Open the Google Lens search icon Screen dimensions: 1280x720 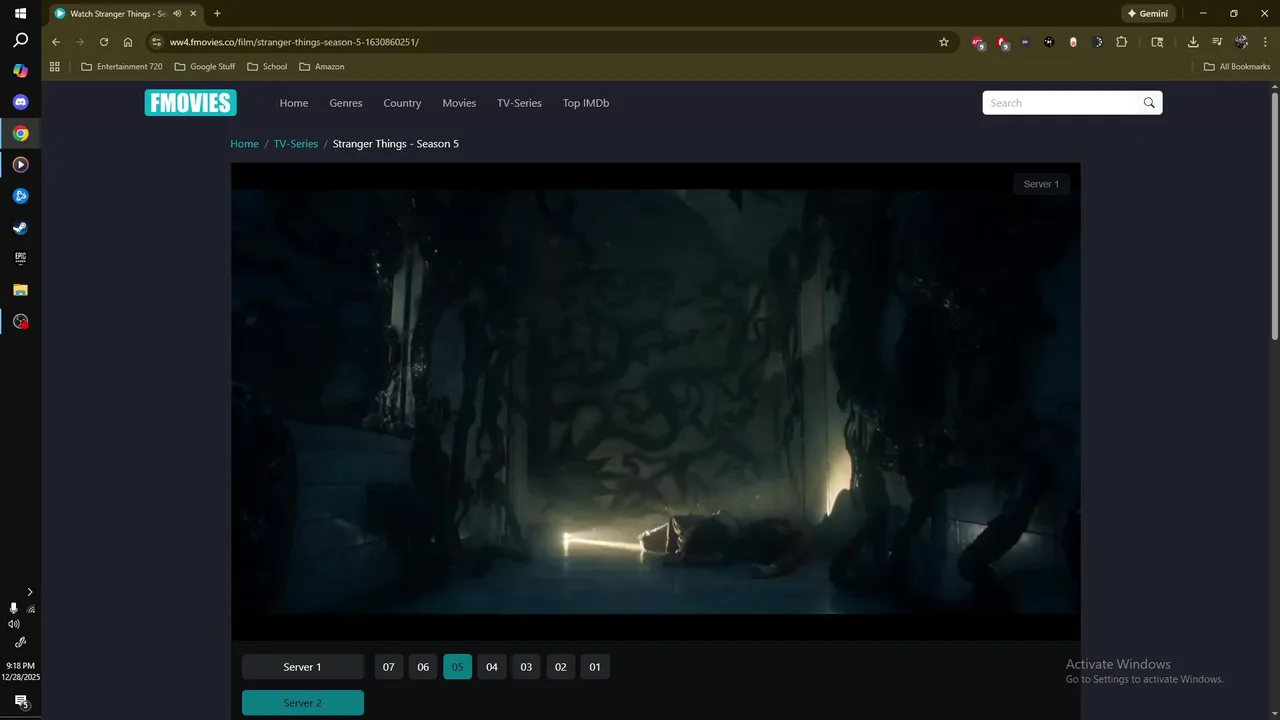click(x=1157, y=42)
